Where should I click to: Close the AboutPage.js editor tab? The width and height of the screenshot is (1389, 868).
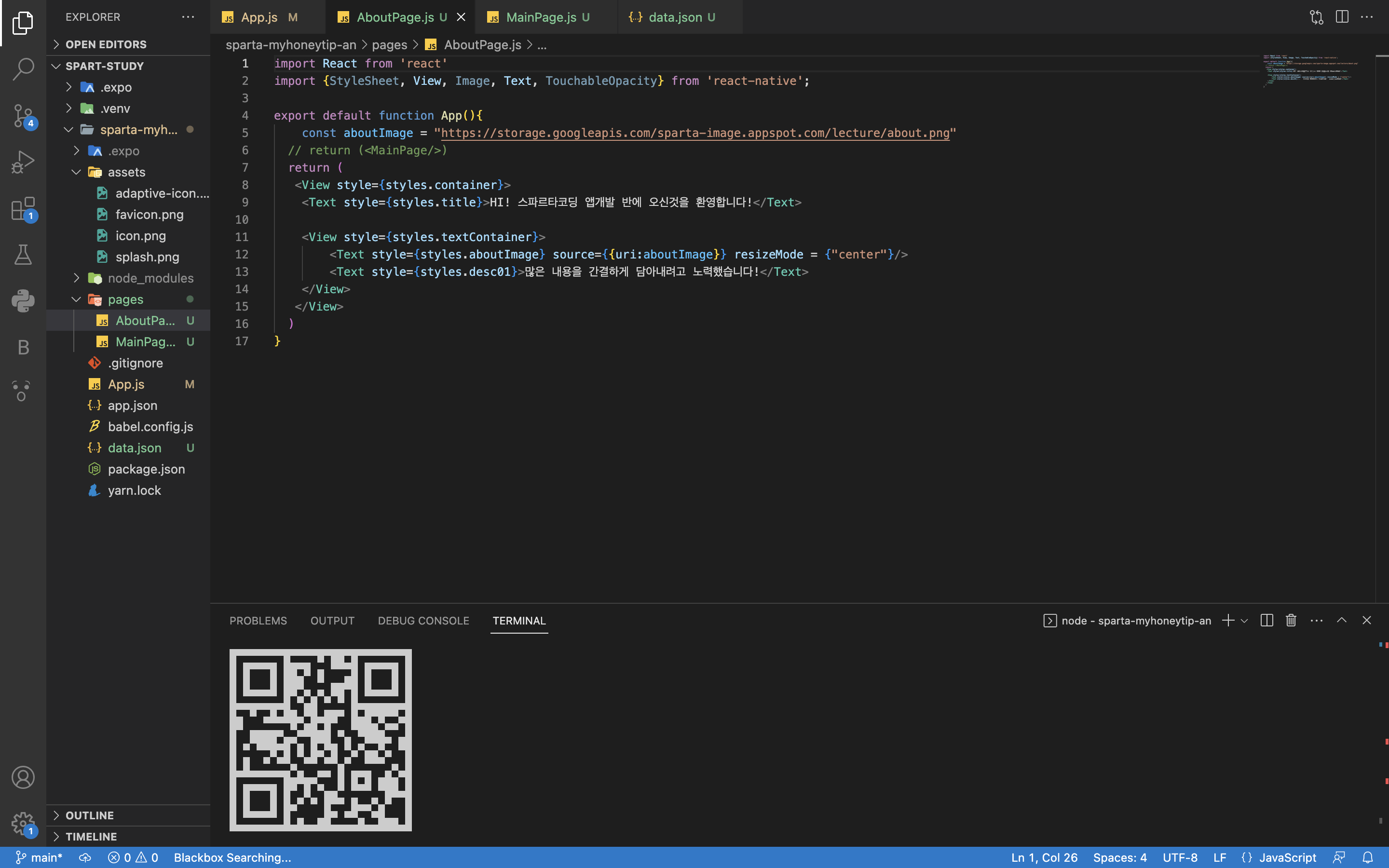(461, 17)
